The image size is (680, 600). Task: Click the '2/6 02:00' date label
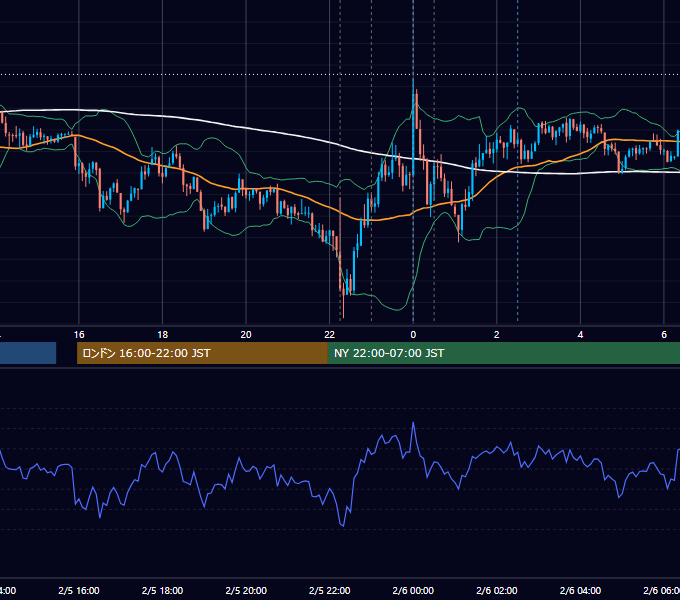(x=497, y=590)
